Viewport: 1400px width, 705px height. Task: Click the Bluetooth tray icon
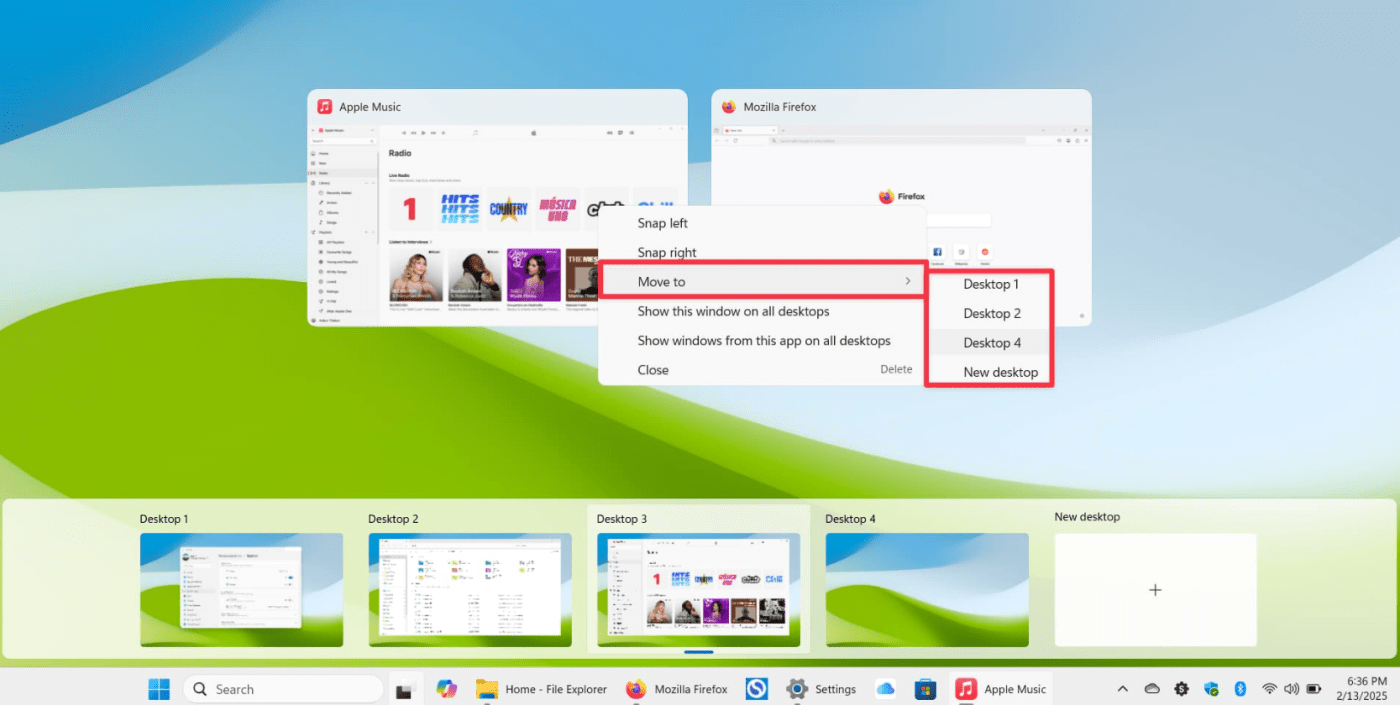pyautogui.click(x=1240, y=689)
